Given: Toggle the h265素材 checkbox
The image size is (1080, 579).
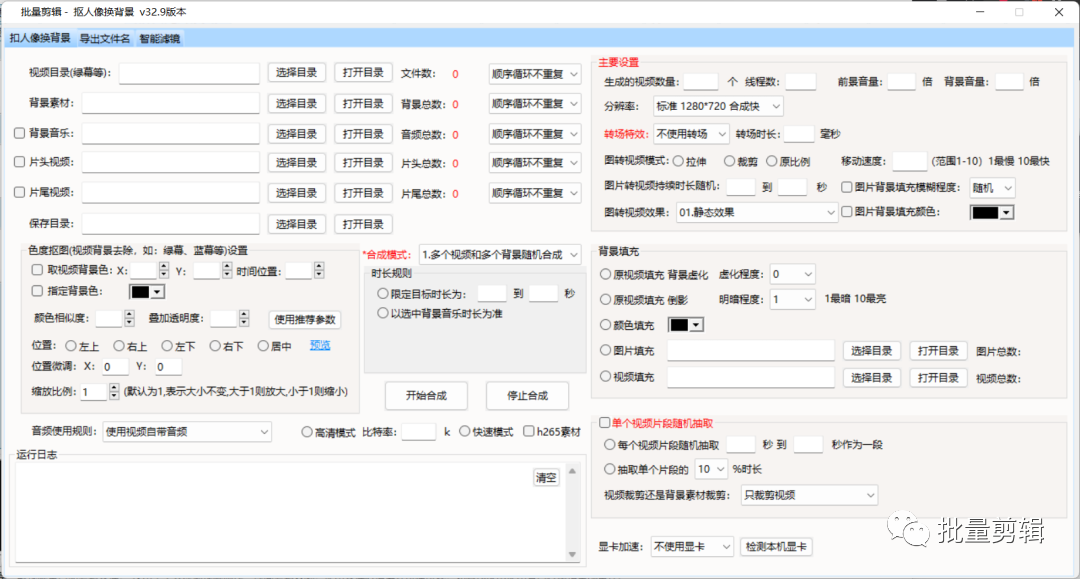Looking at the screenshot, I should pos(528,432).
